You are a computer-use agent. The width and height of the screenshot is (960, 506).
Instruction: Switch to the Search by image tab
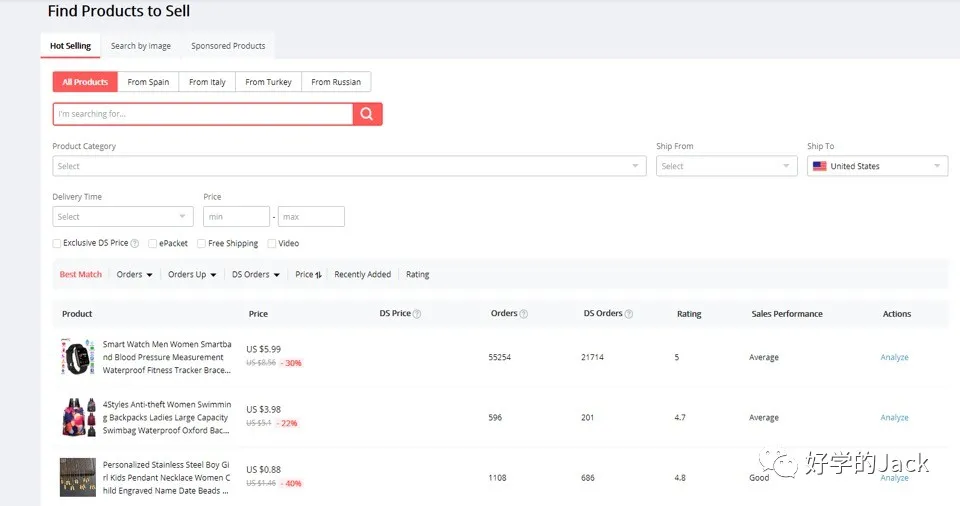point(141,46)
